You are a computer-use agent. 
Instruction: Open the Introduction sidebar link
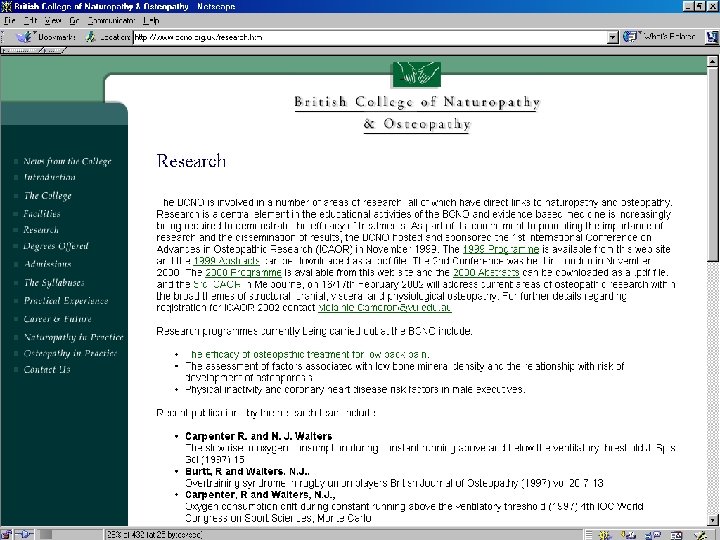tap(50, 177)
